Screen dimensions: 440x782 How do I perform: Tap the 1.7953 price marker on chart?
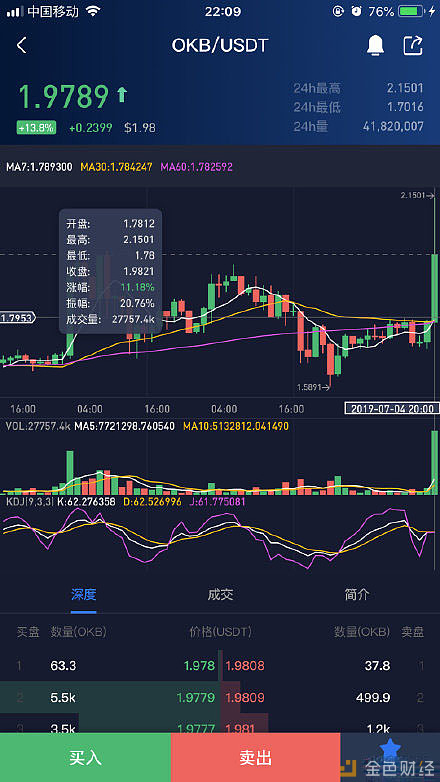tap(18, 318)
